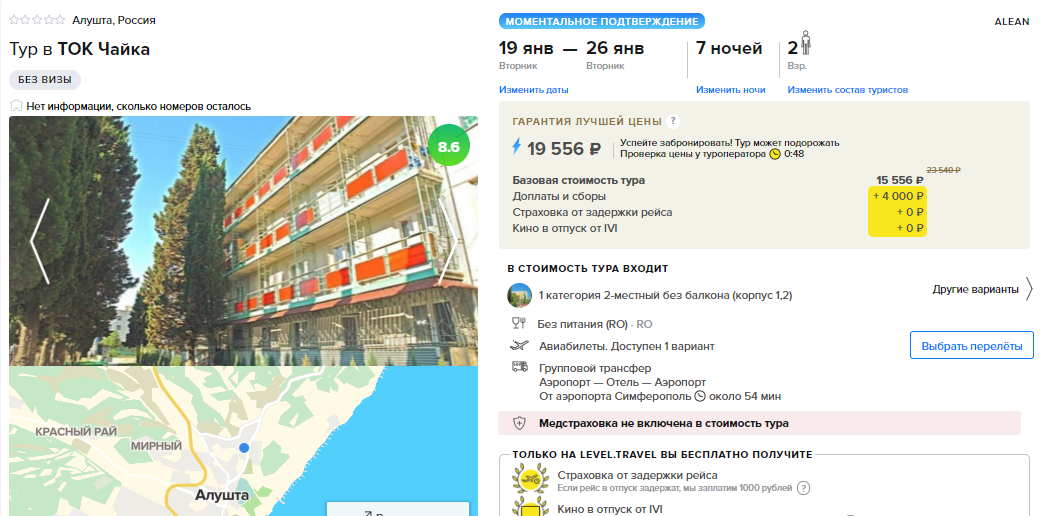Click the БЕЗ ВИЗЫ tag
This screenshot has width=1046, height=516.
[45, 80]
